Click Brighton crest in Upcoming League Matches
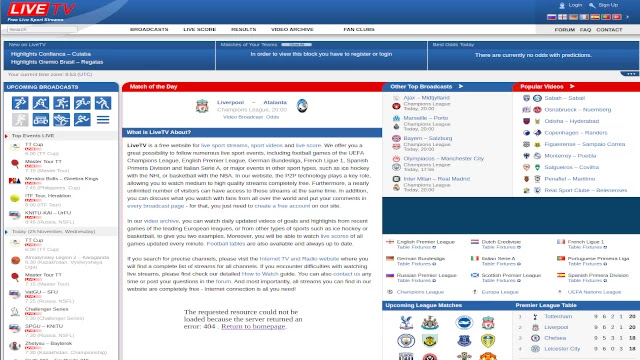The image size is (640, 360). tap(464, 322)
